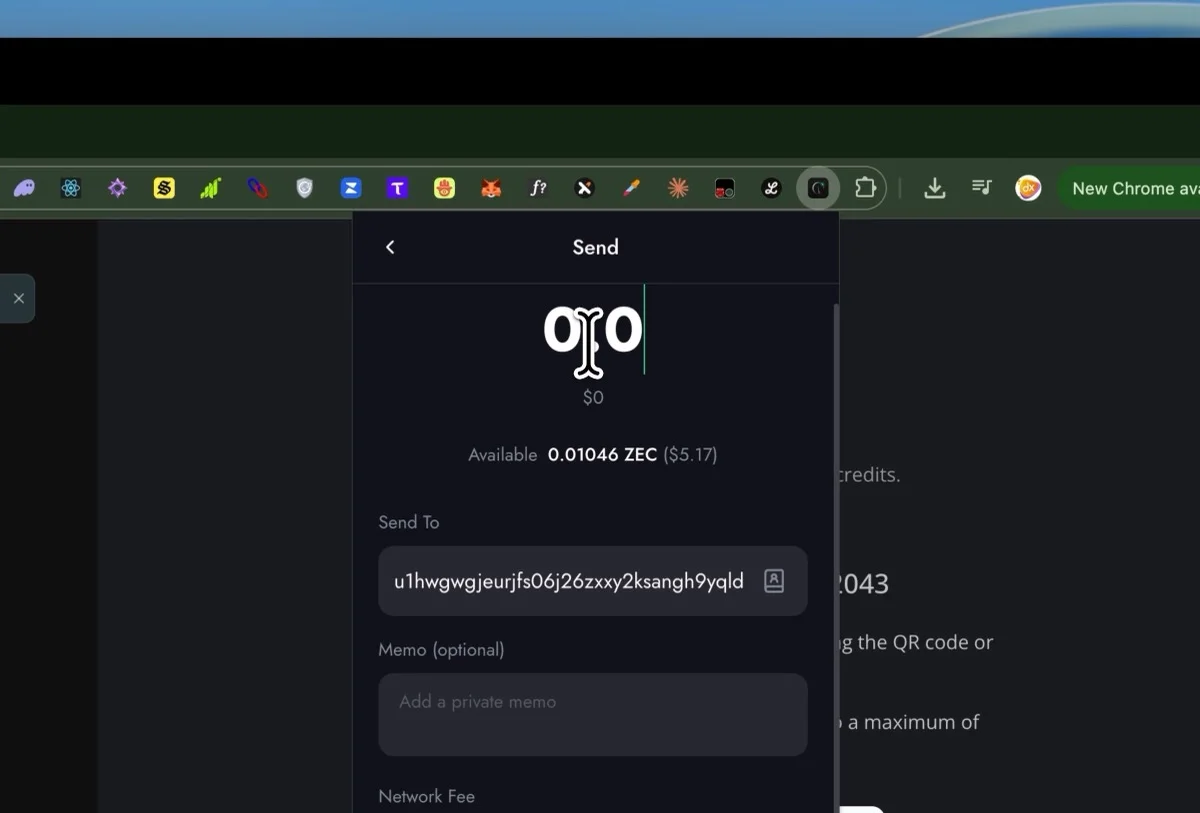Open the MetaMask fox extension
The height and width of the screenshot is (813, 1200).
[x=491, y=188]
